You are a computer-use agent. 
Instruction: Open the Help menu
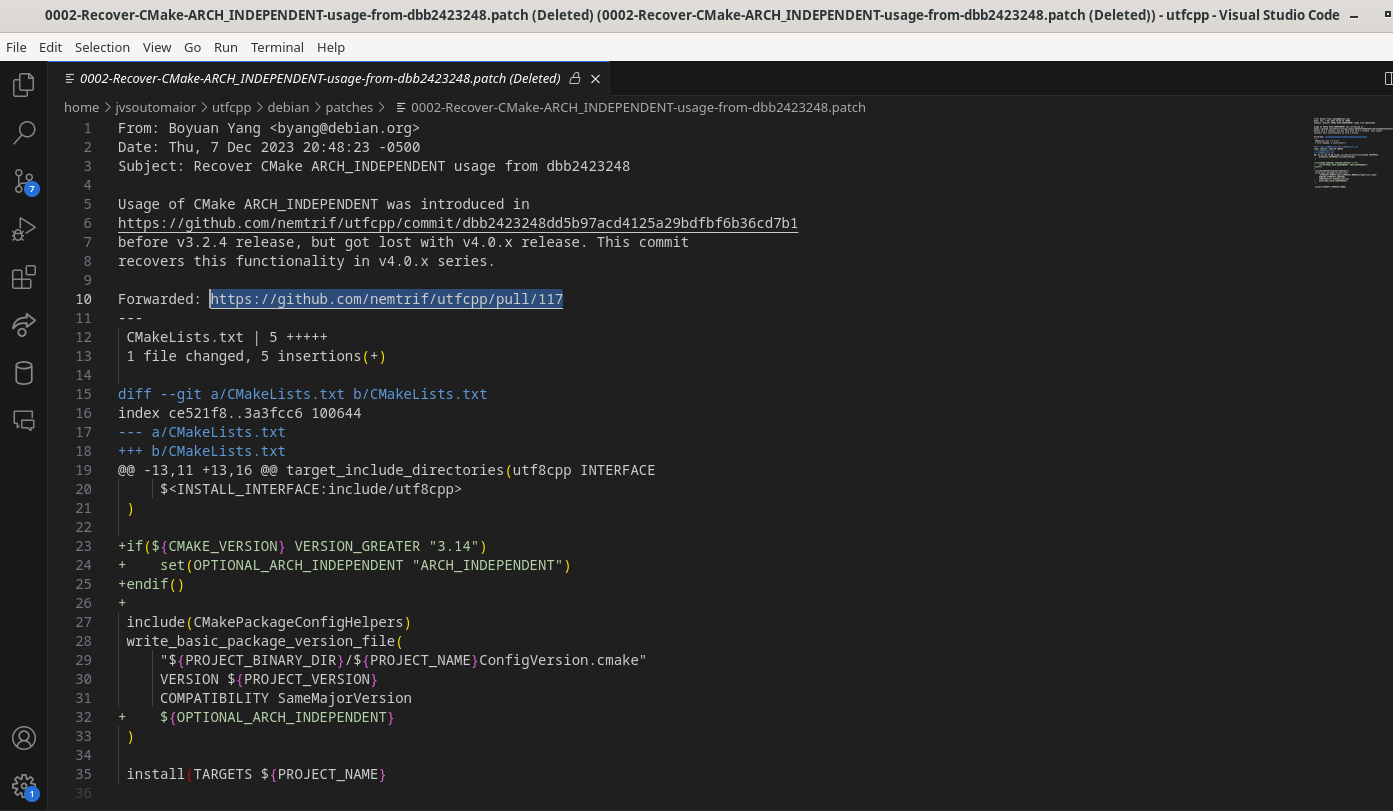pos(331,47)
